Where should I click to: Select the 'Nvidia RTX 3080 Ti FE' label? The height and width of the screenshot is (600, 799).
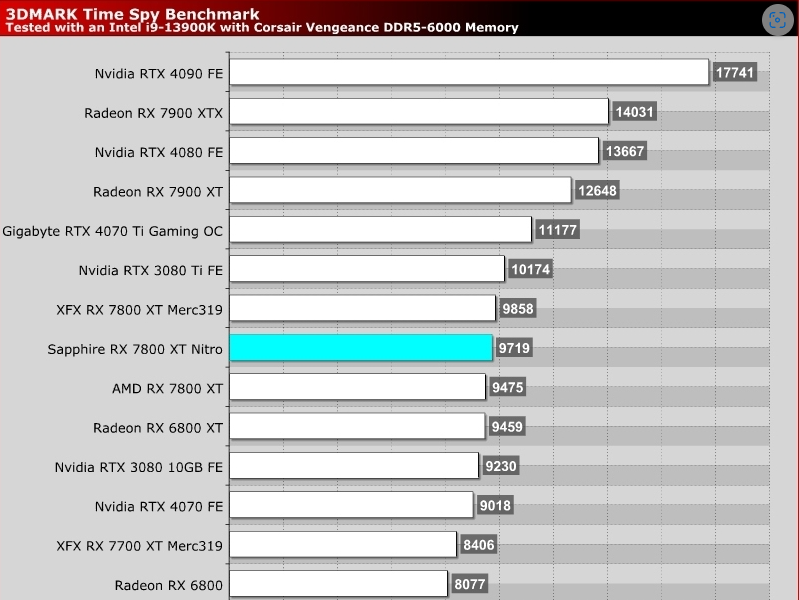[x=151, y=271]
